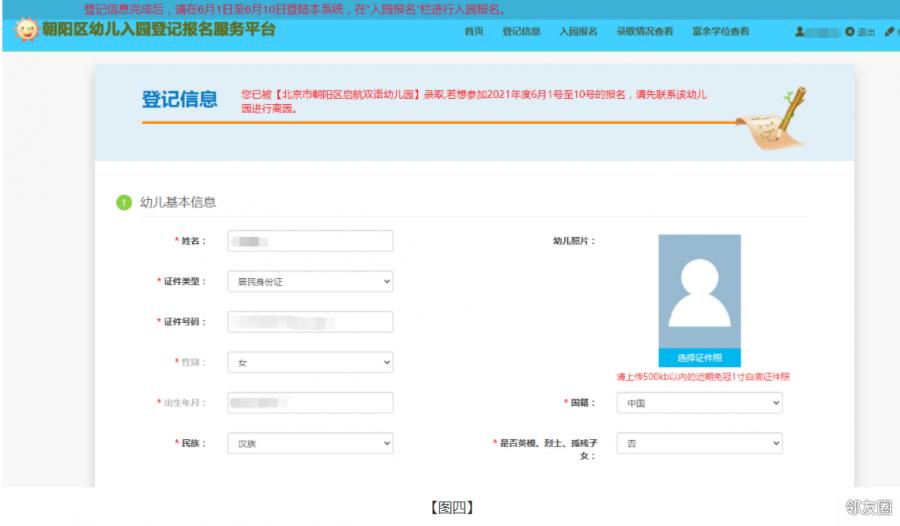The width and height of the screenshot is (900, 526).
Task: Click the 证件号码 input field
Action: tap(311, 322)
